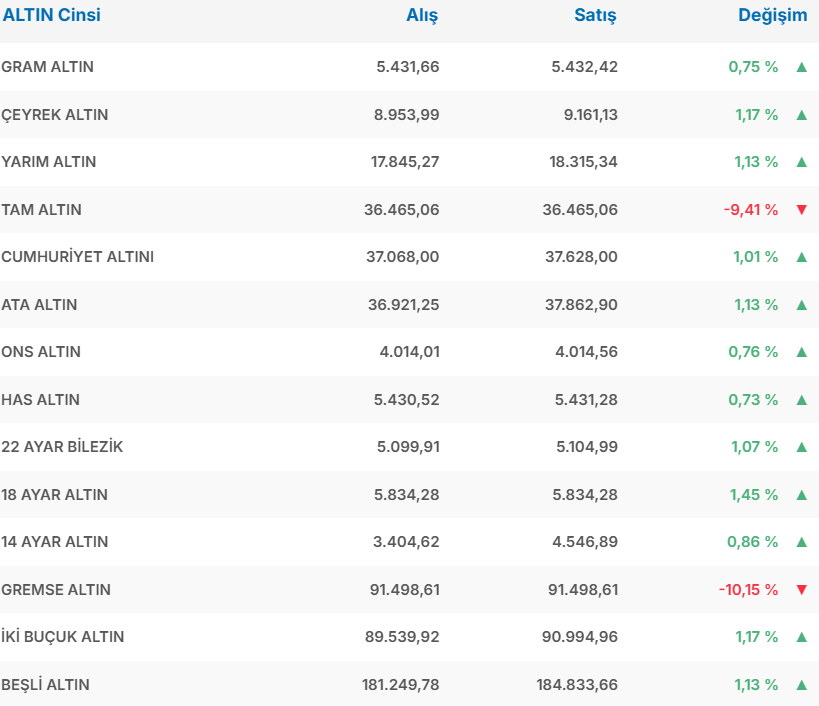
Task: Click the up arrow in 18 AYAR ALTIN row
Action: click(801, 495)
